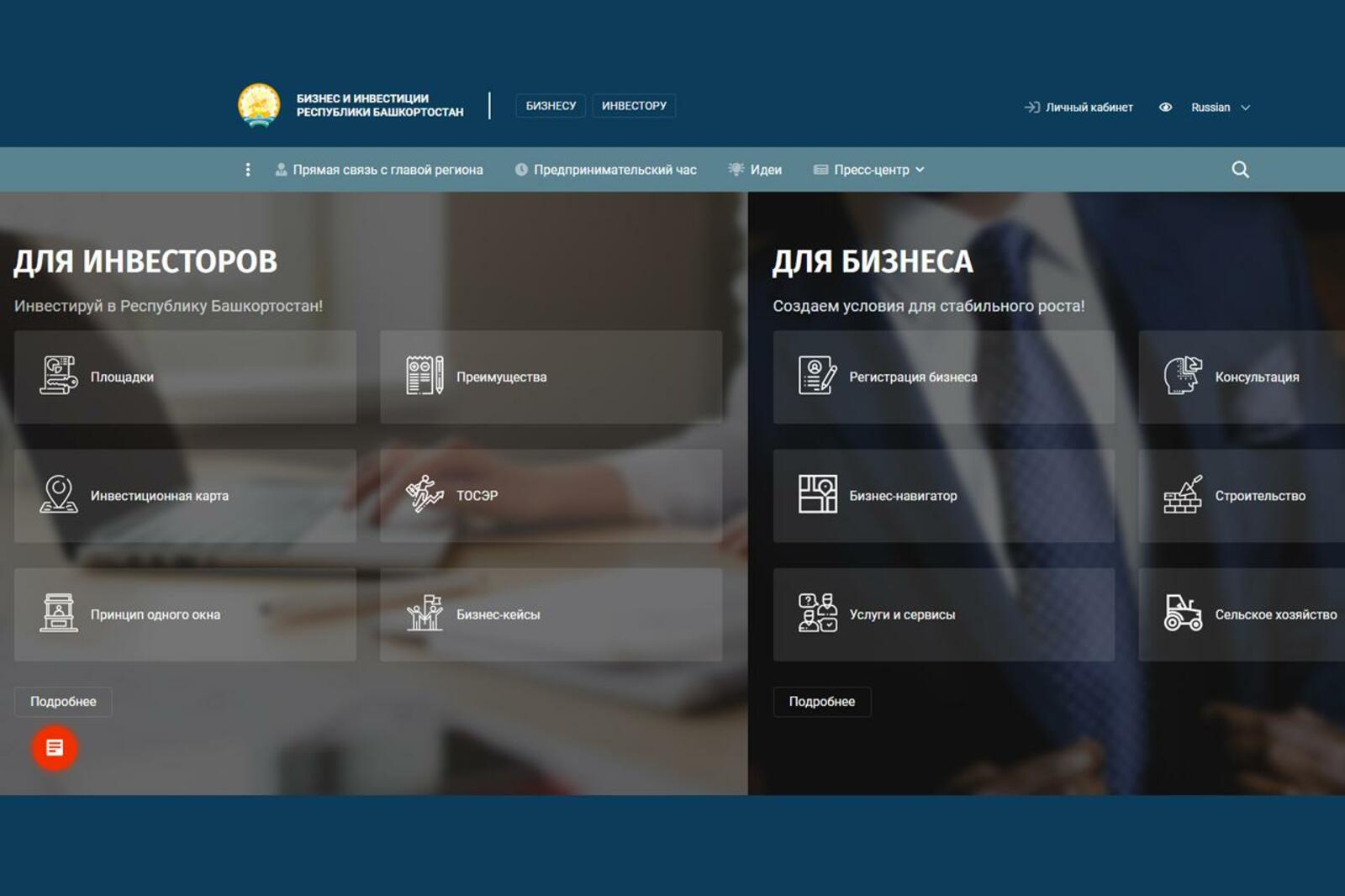Open the Сельское хозяйство card
Viewport: 1345px width, 896px height.
pos(1242,614)
